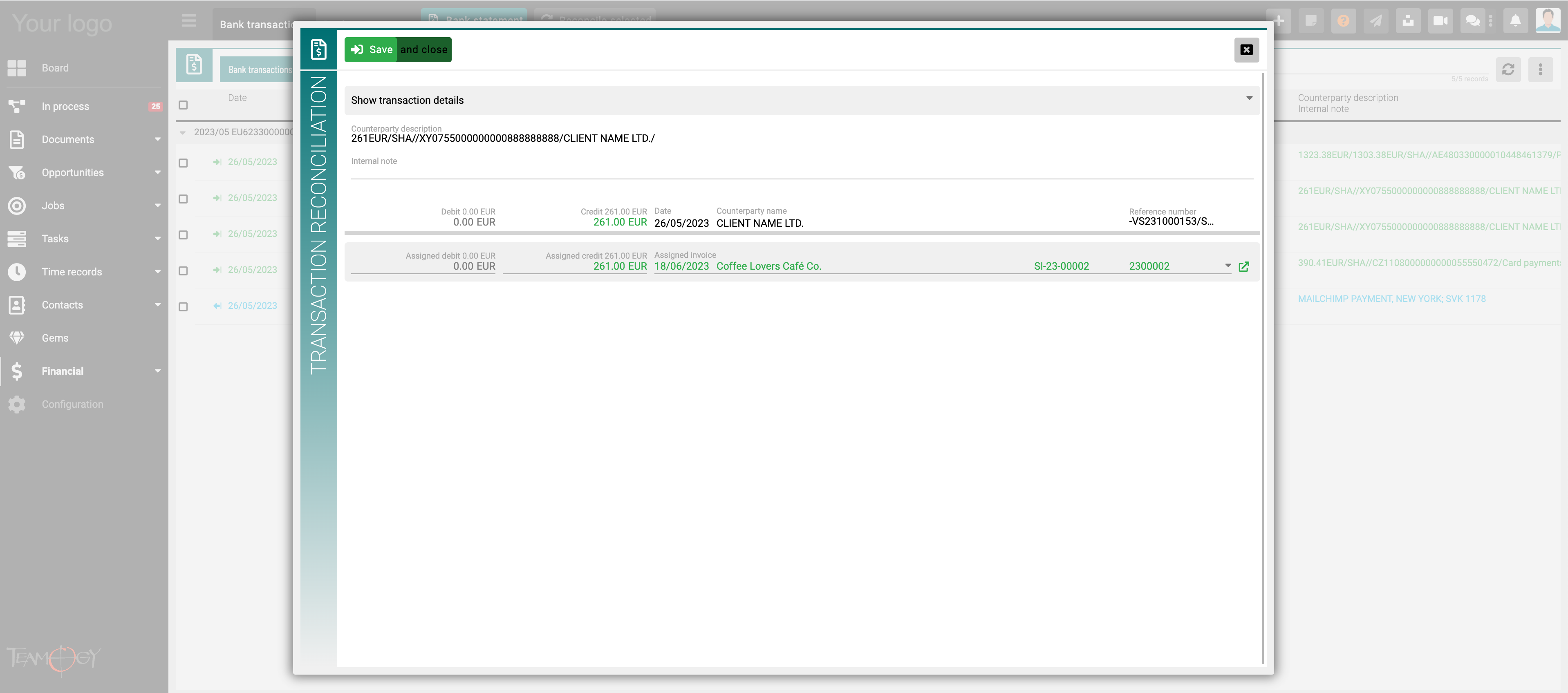
Task: Expand the Tasks menu arrow
Action: point(158,239)
